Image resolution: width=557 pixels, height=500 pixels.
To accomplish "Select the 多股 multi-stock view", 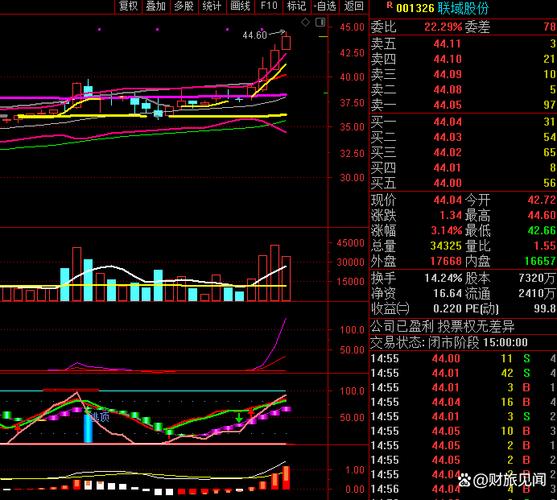I will tap(184, 6).
